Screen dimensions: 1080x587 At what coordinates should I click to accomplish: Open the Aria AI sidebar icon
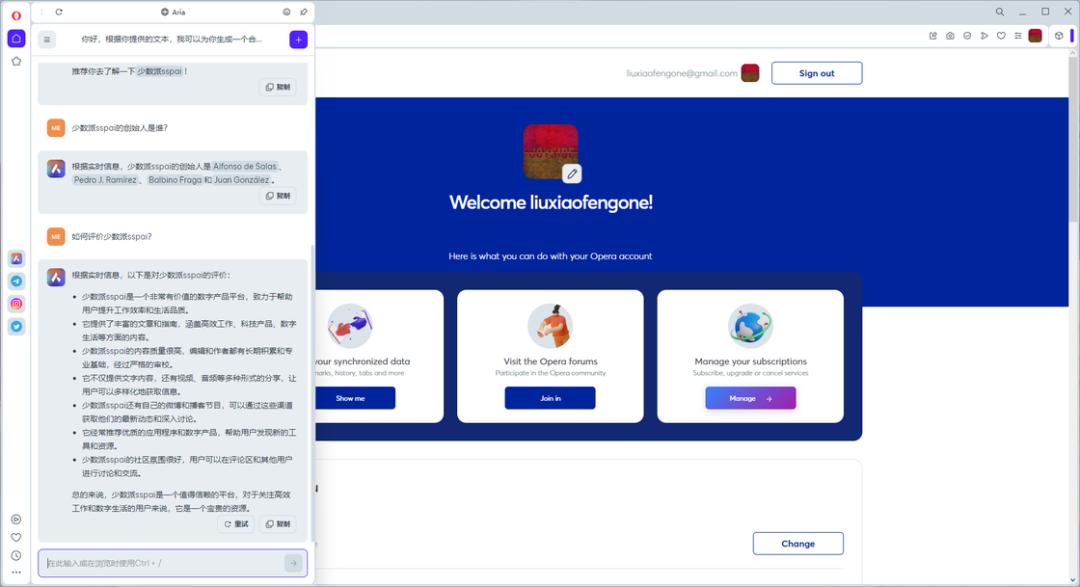[17, 258]
